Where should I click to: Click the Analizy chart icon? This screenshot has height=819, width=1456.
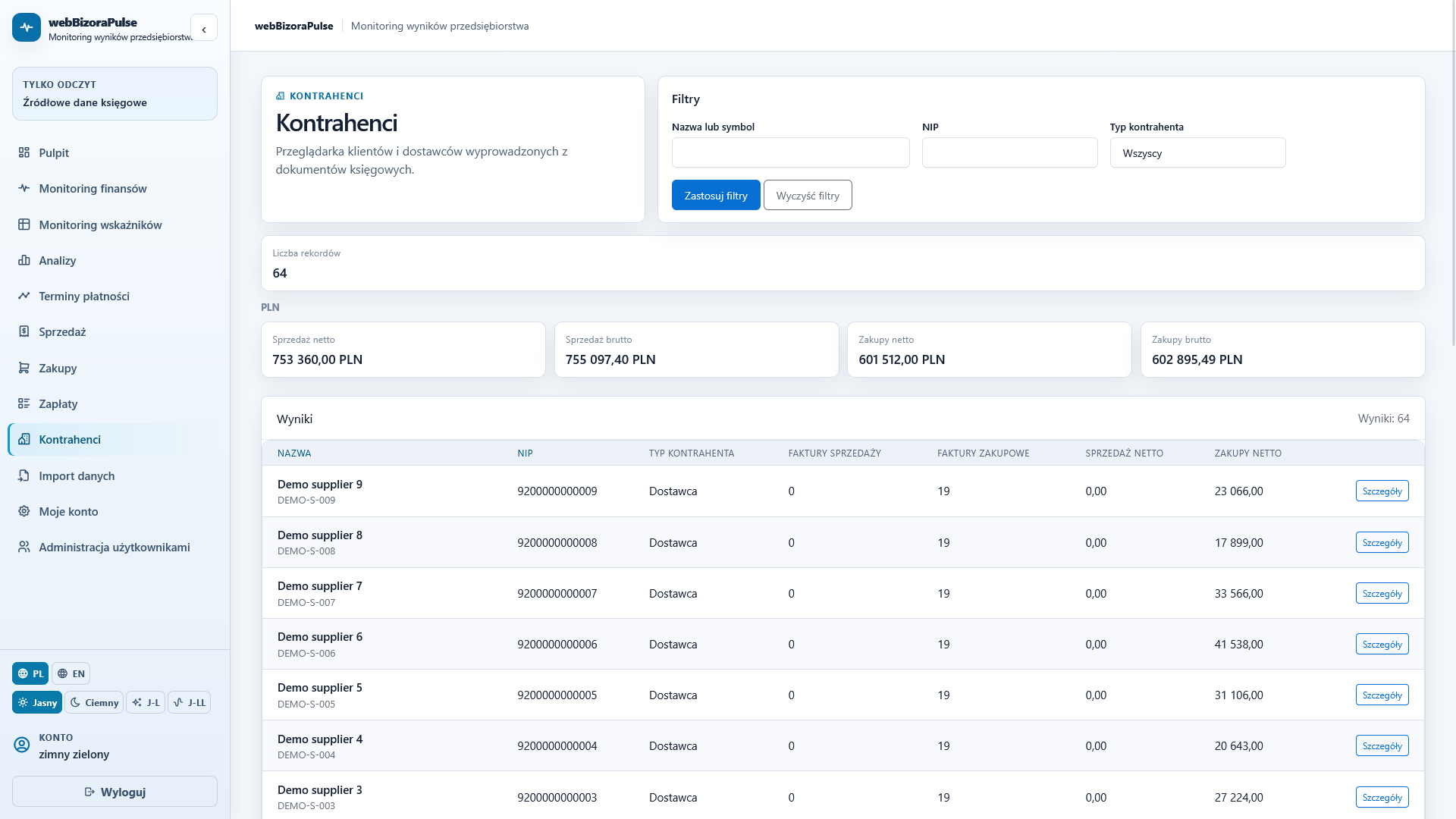pos(24,260)
